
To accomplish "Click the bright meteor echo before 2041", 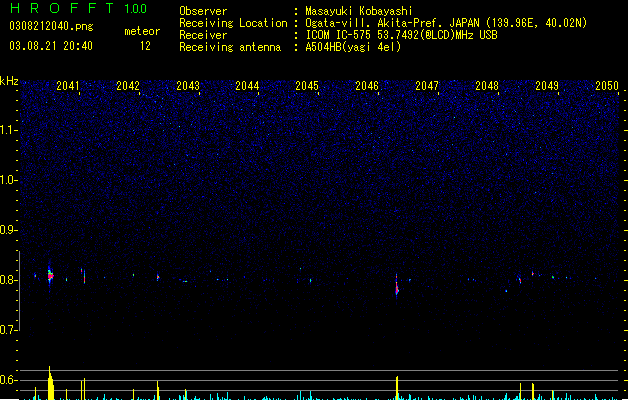I will (50, 275).
